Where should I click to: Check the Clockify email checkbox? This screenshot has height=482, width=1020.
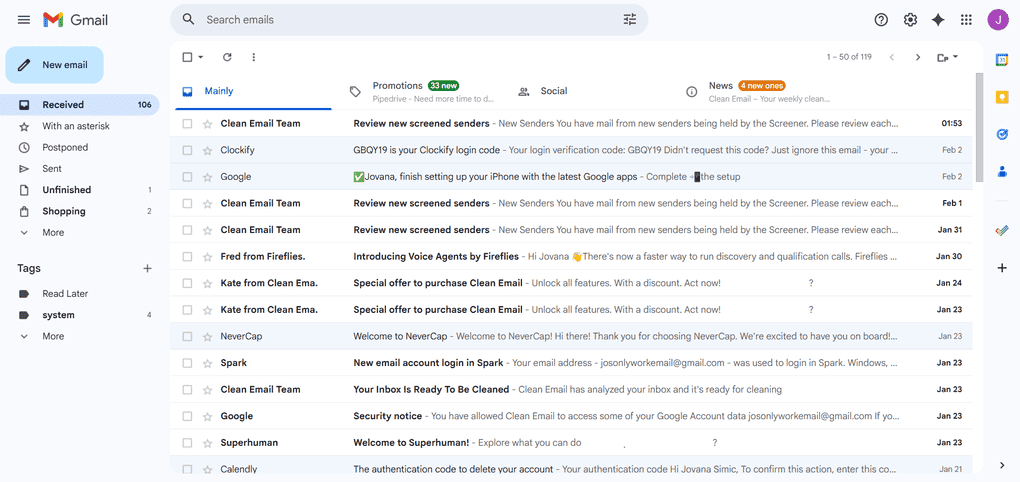tap(187, 150)
